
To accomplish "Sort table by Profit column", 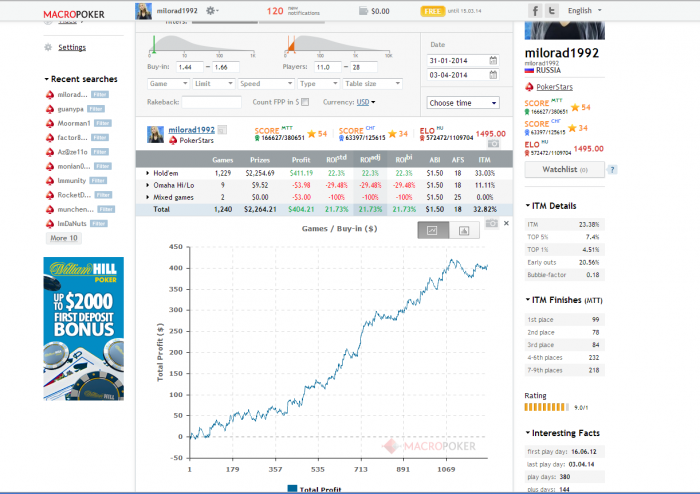I will click(301, 160).
